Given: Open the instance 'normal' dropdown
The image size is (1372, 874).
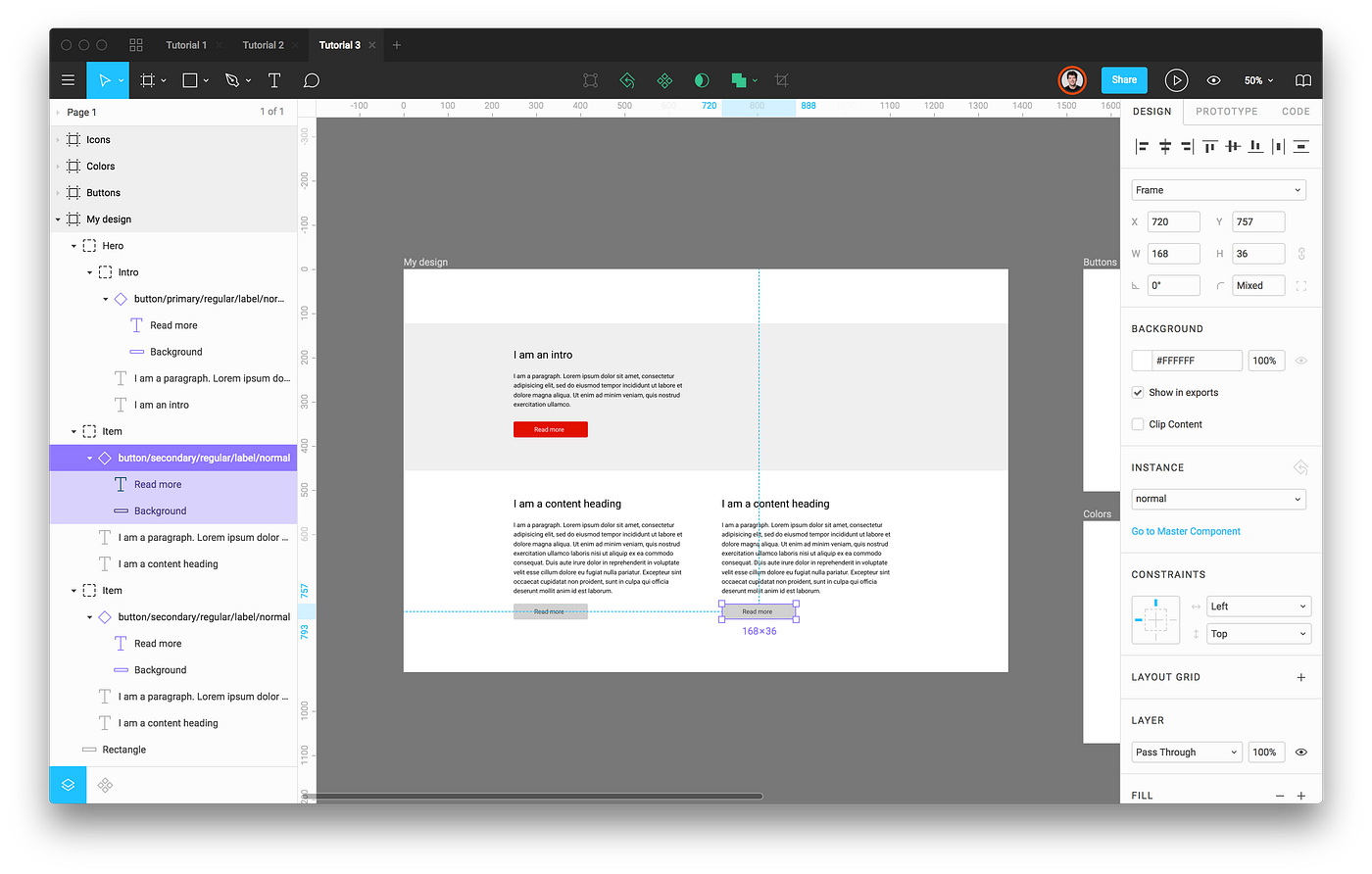Looking at the screenshot, I should [1218, 499].
